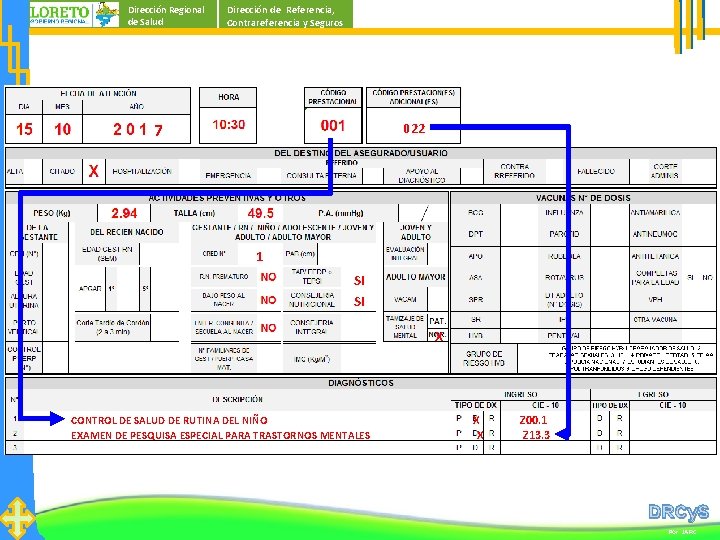Click the CRED N° value 1

point(259,256)
